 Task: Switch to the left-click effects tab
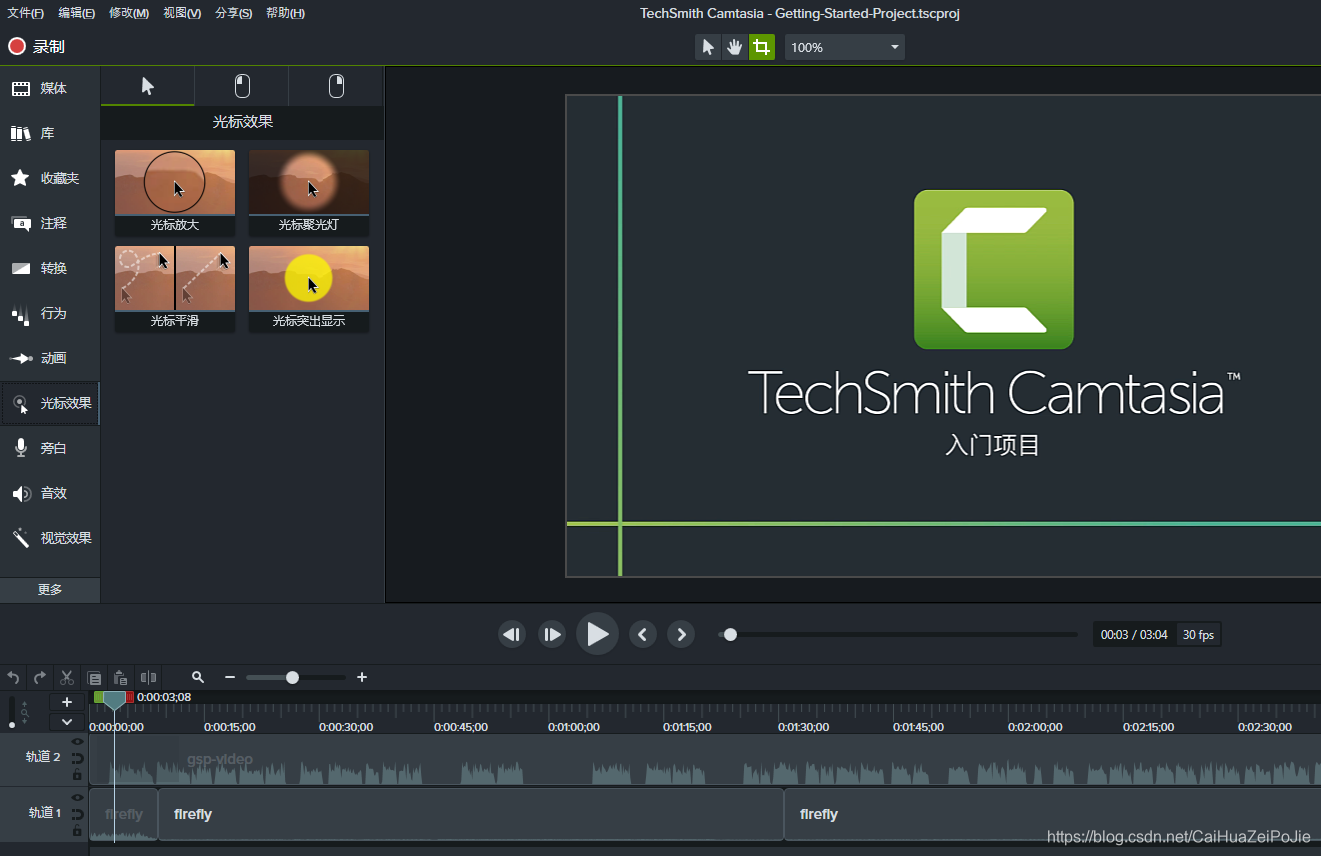click(242, 87)
